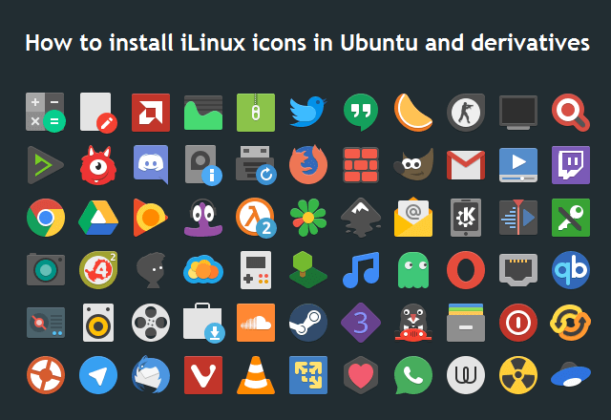Open the GIMP mascot icon

(x=413, y=164)
